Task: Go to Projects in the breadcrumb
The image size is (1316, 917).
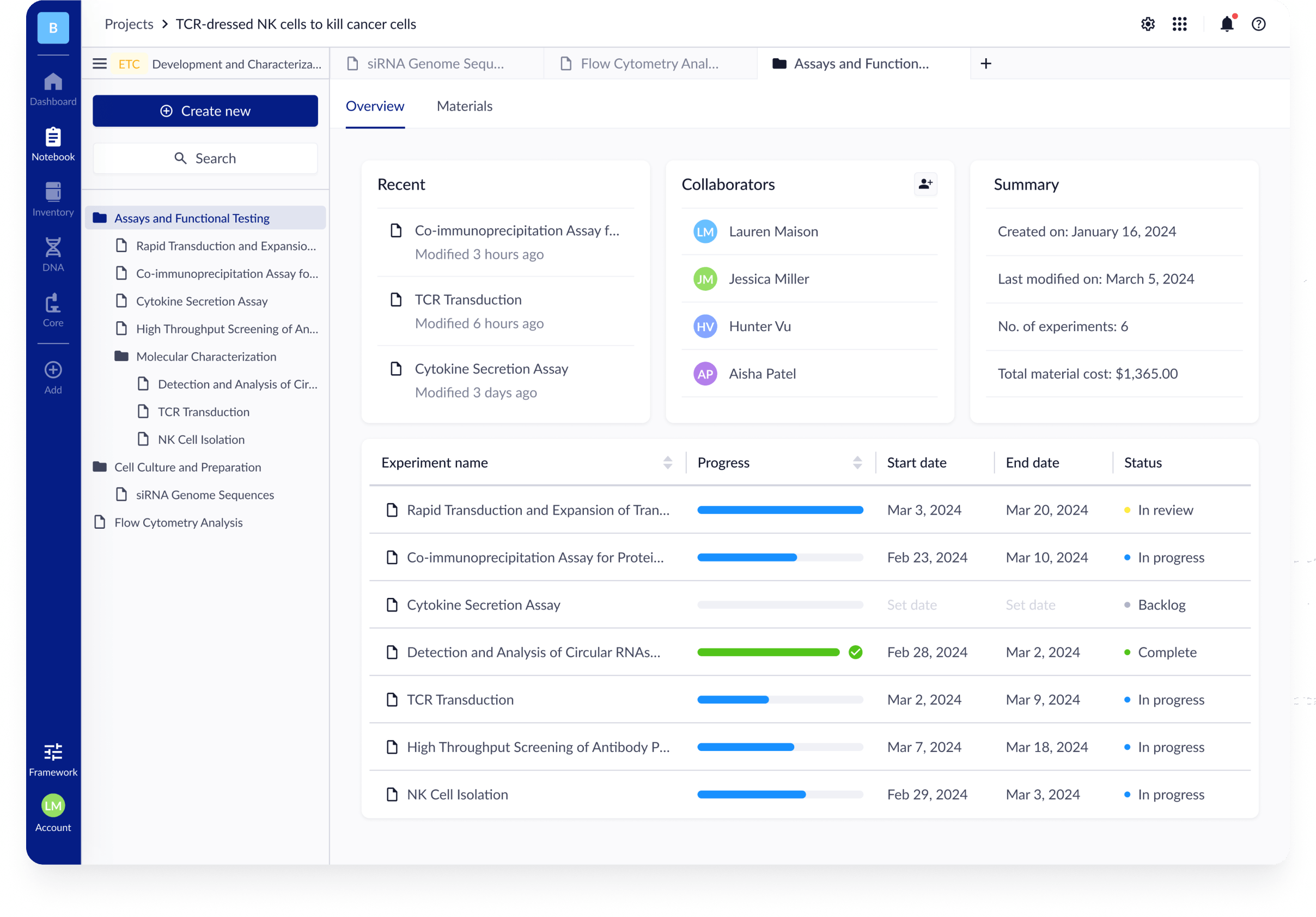Action: click(x=129, y=24)
